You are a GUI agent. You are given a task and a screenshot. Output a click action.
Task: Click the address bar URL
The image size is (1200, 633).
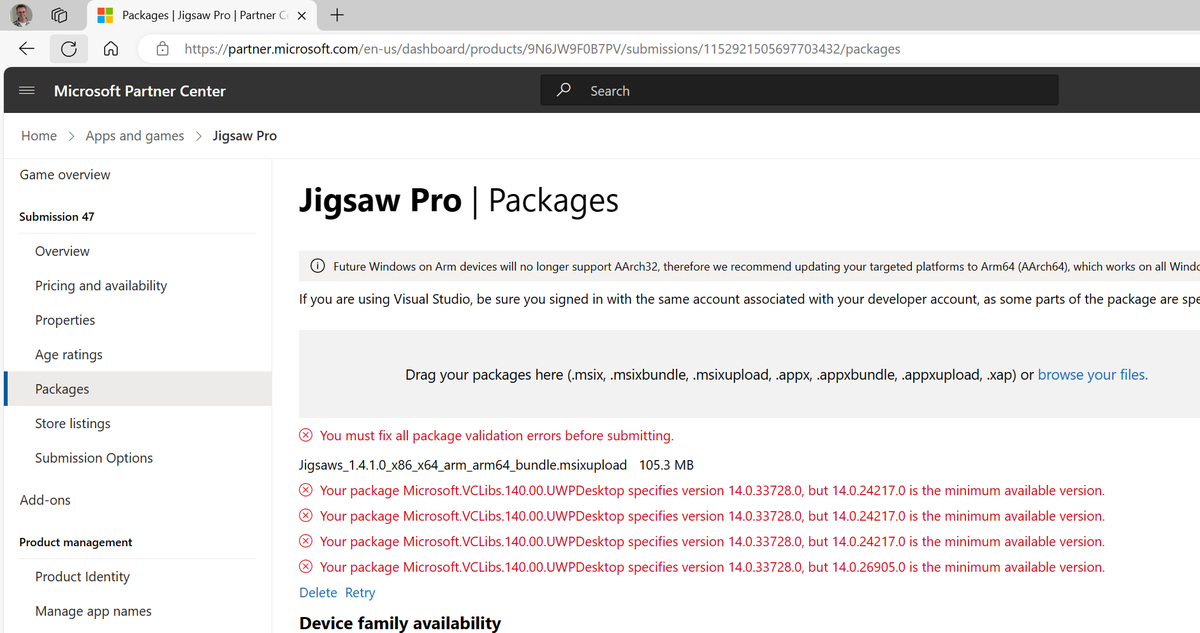542,48
